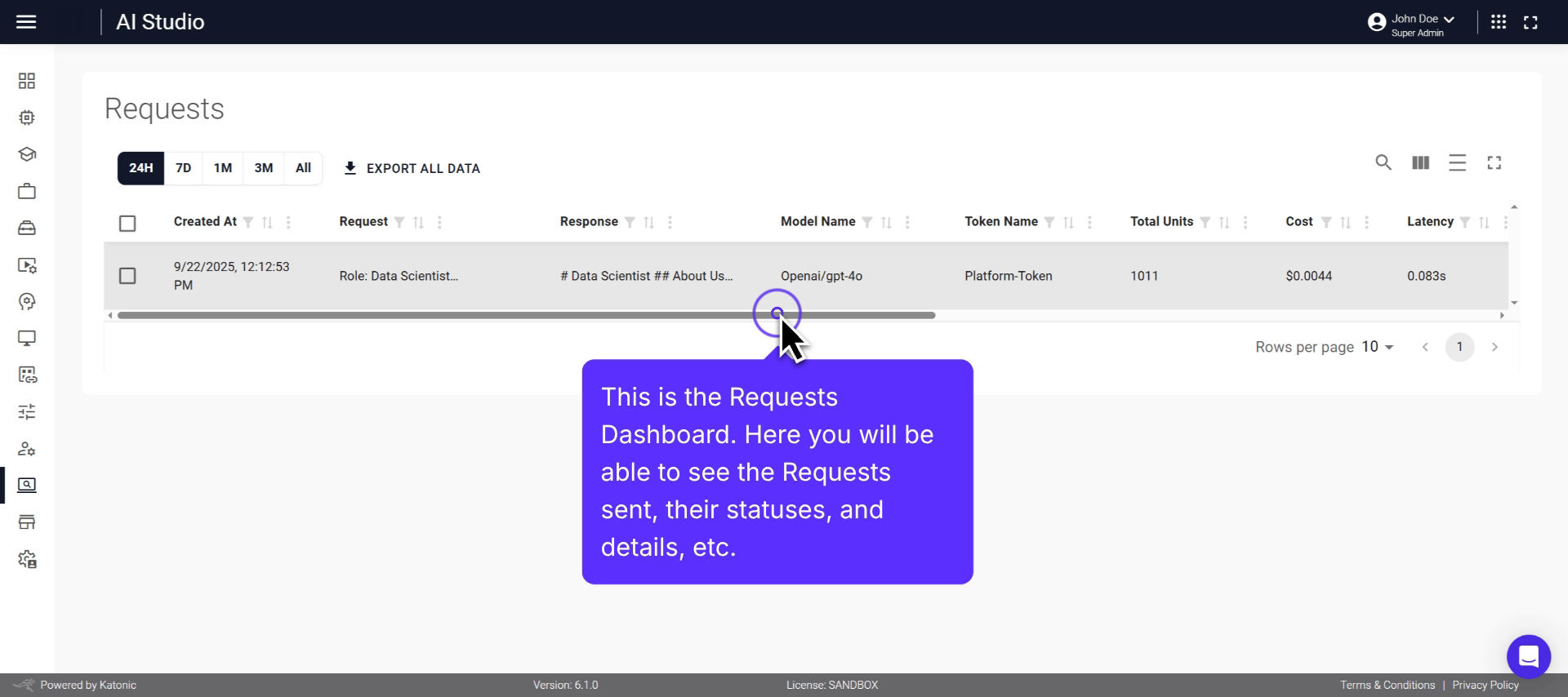Sort by Created At column
The height and width of the screenshot is (697, 1568).
(267, 222)
